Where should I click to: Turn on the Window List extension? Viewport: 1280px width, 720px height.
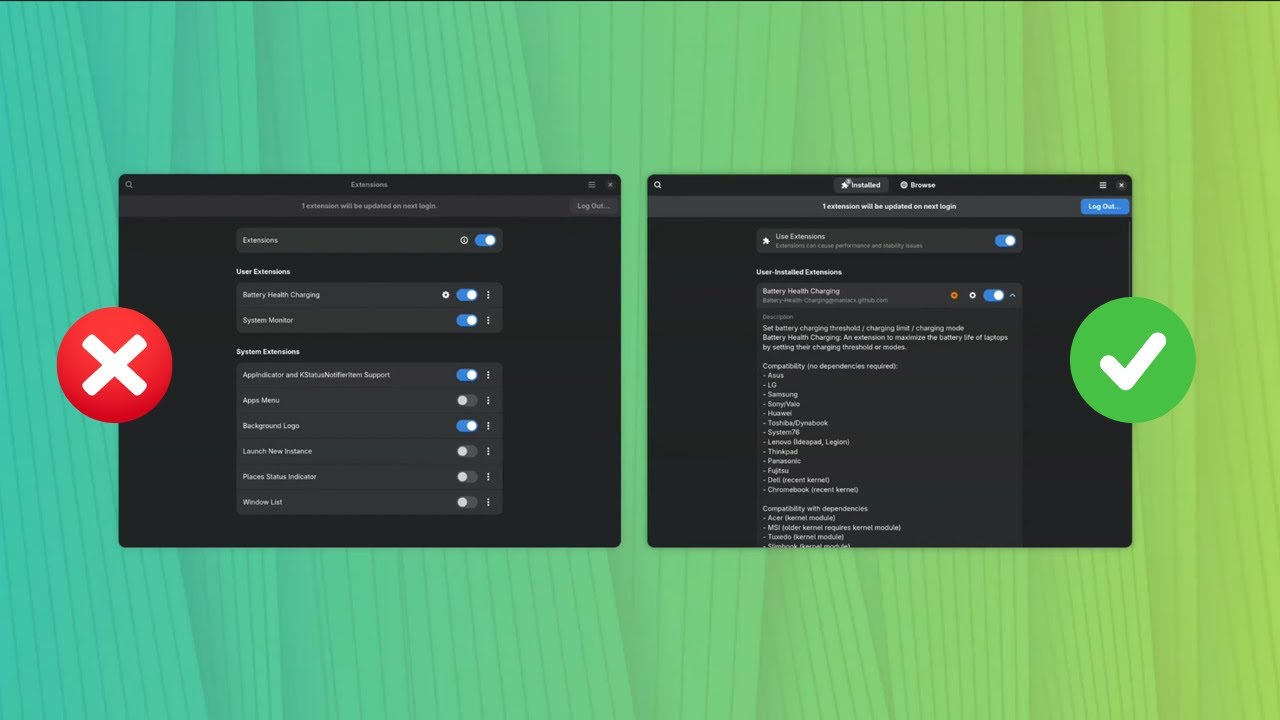467,502
